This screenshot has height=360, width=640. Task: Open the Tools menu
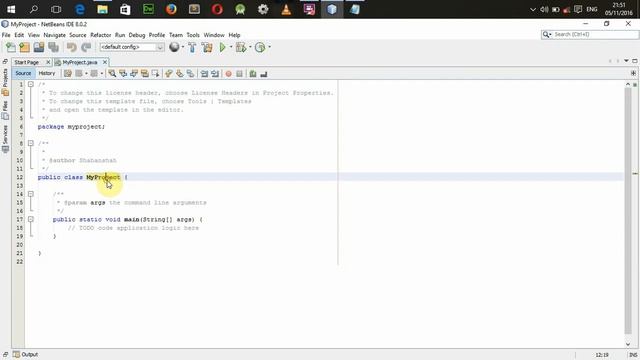[193, 35]
